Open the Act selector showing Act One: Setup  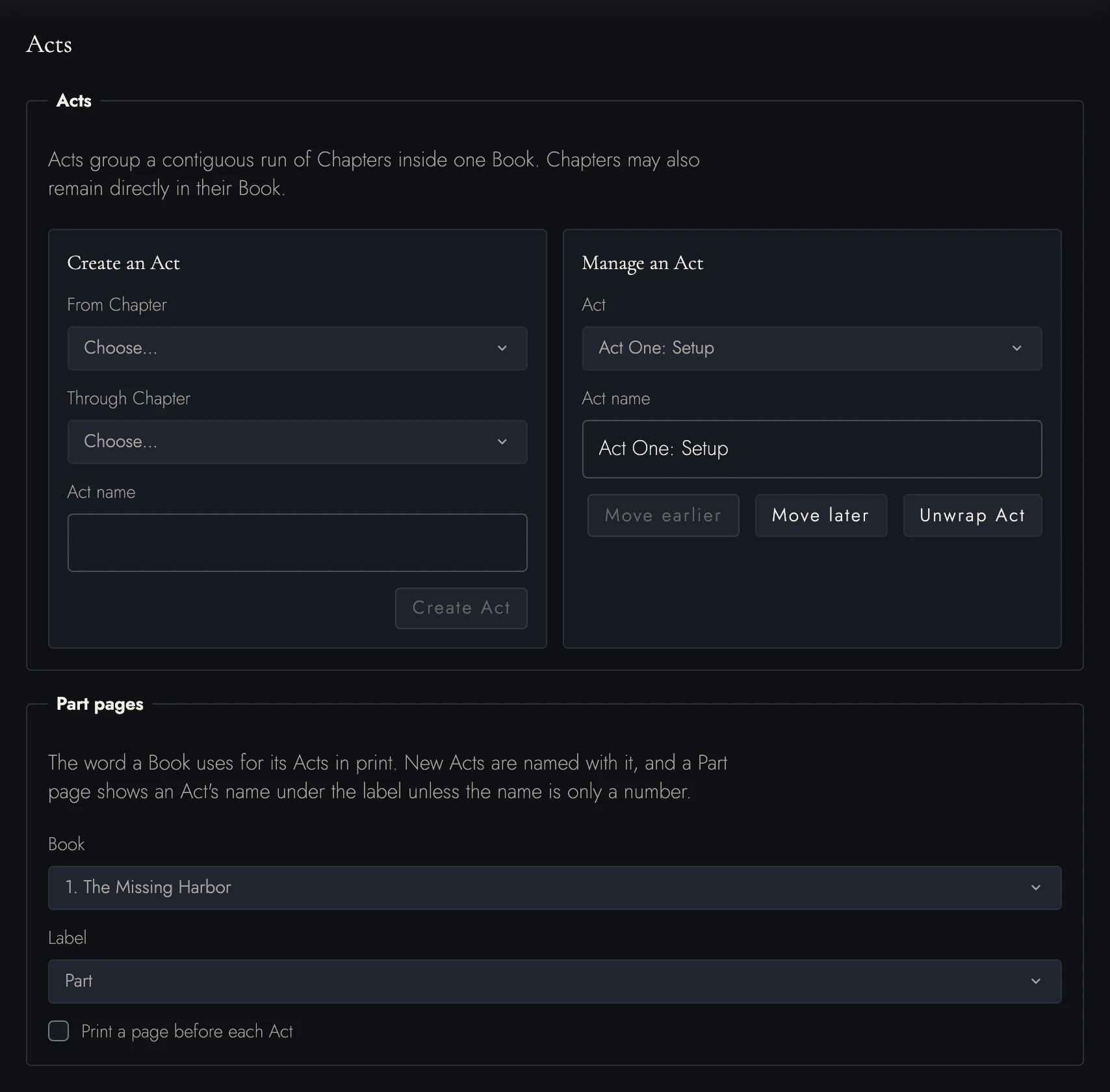(812, 348)
